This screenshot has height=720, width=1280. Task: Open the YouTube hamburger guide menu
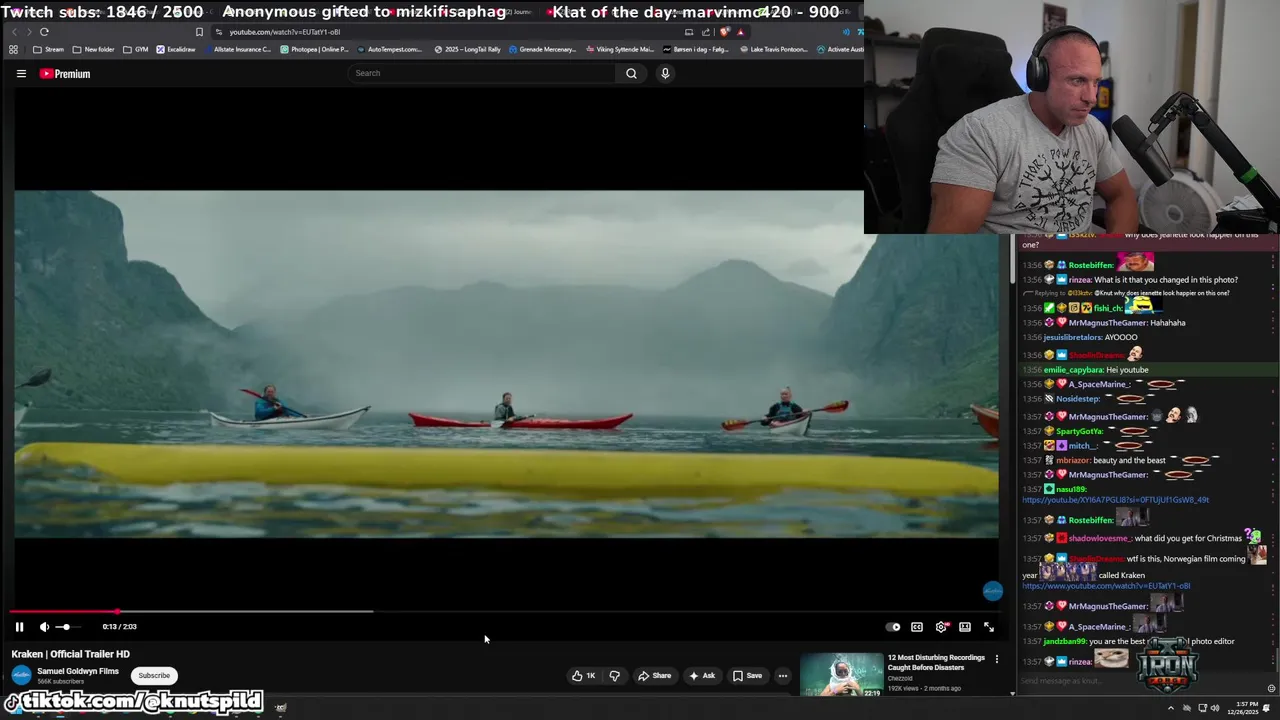[x=21, y=73]
